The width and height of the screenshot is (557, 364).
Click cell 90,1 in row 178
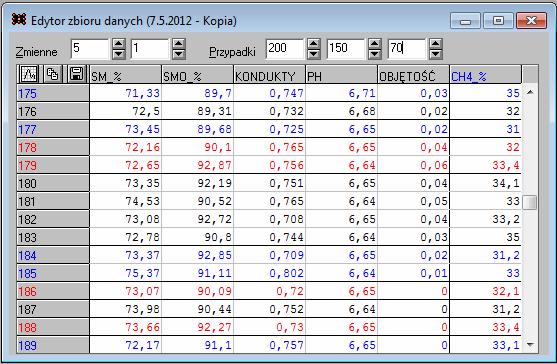pos(198,147)
